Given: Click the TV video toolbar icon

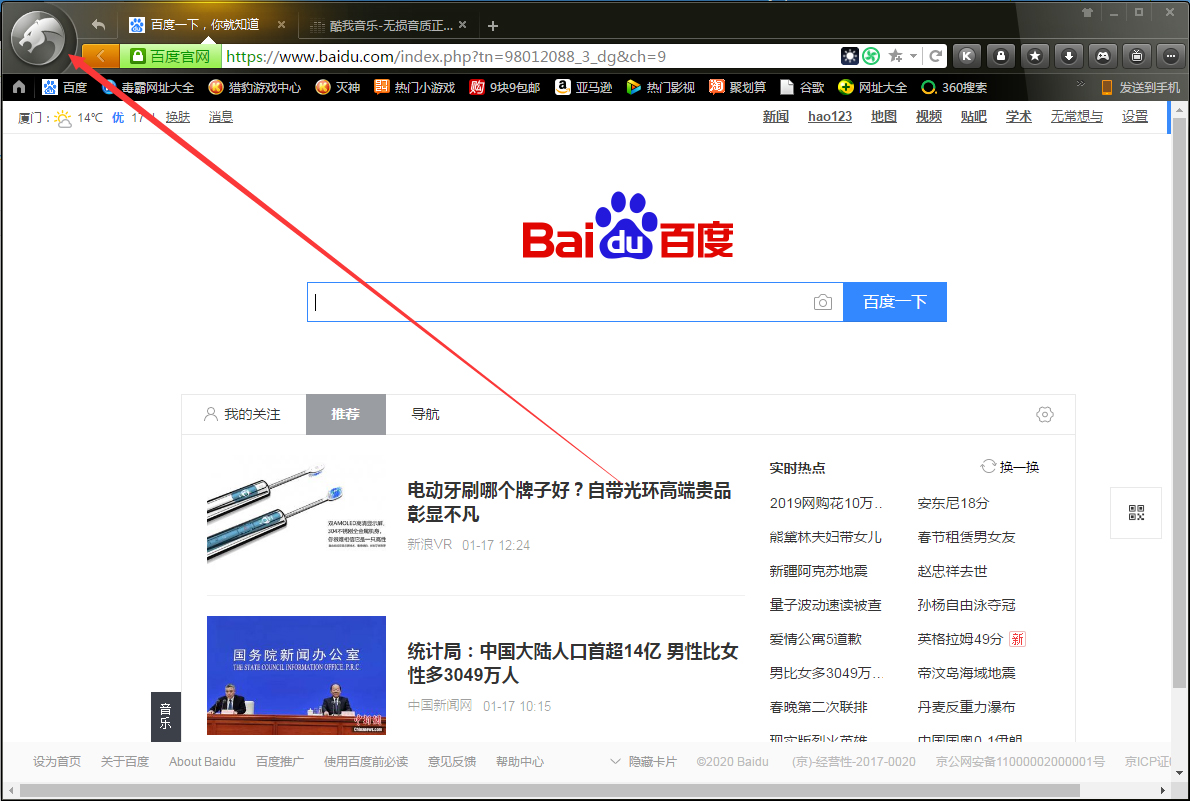Looking at the screenshot, I should click(1137, 56).
